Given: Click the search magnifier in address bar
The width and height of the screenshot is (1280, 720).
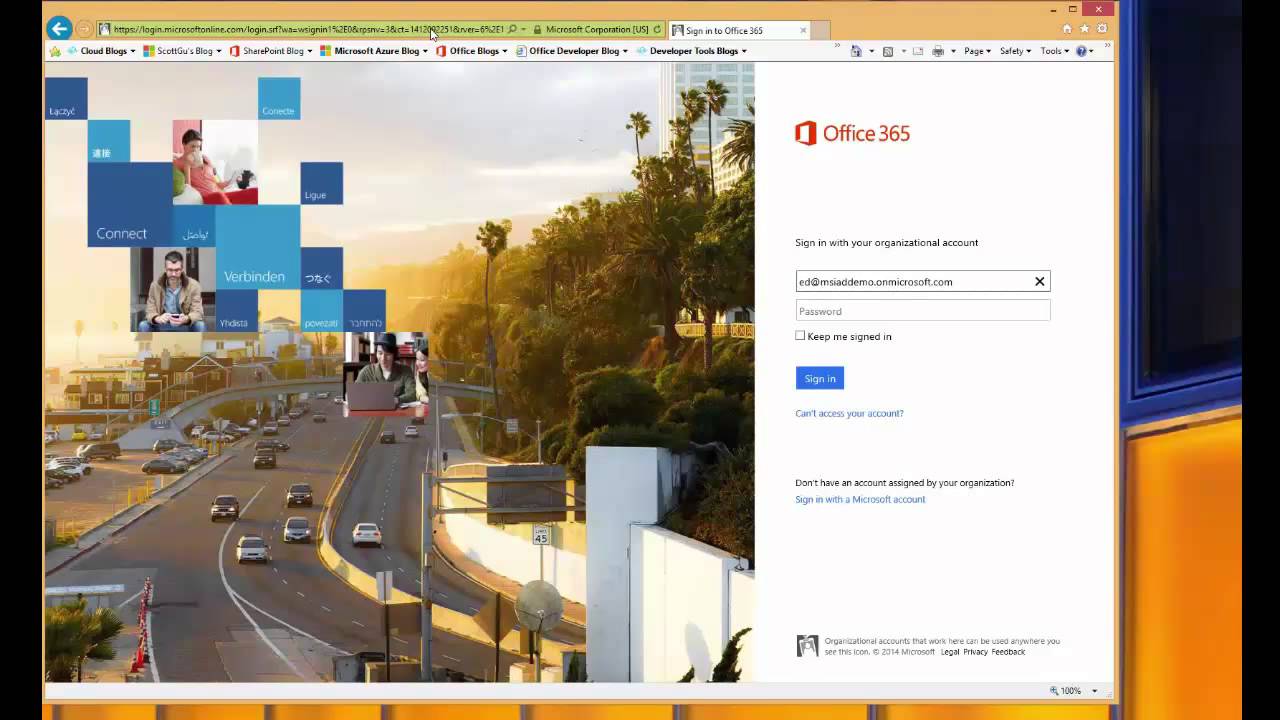Looking at the screenshot, I should 512,30.
